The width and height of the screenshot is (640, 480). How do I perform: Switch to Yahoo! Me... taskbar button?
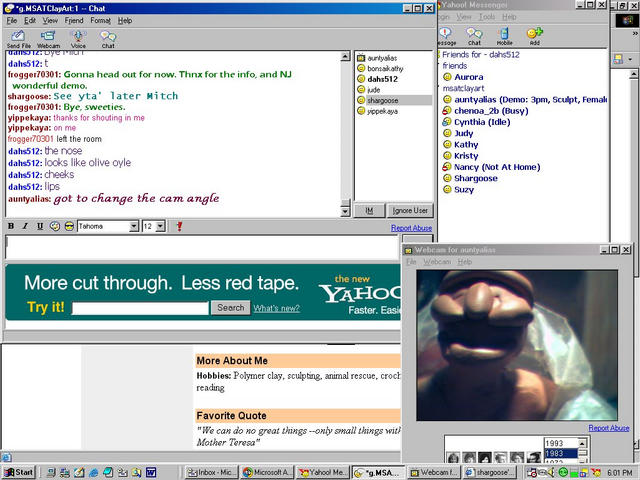click(x=322, y=472)
